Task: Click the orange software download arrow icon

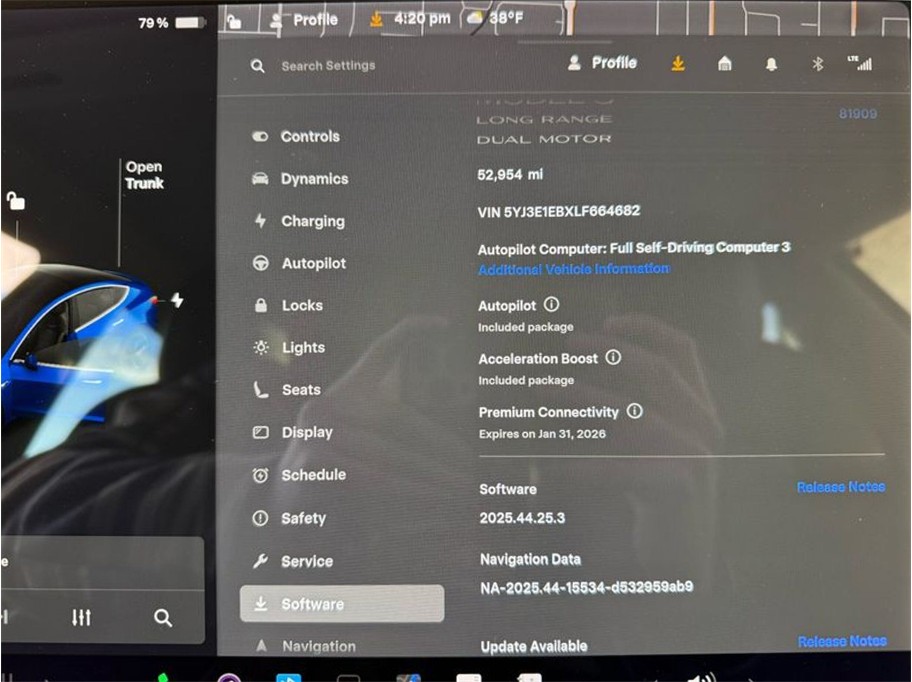Action: [x=678, y=64]
